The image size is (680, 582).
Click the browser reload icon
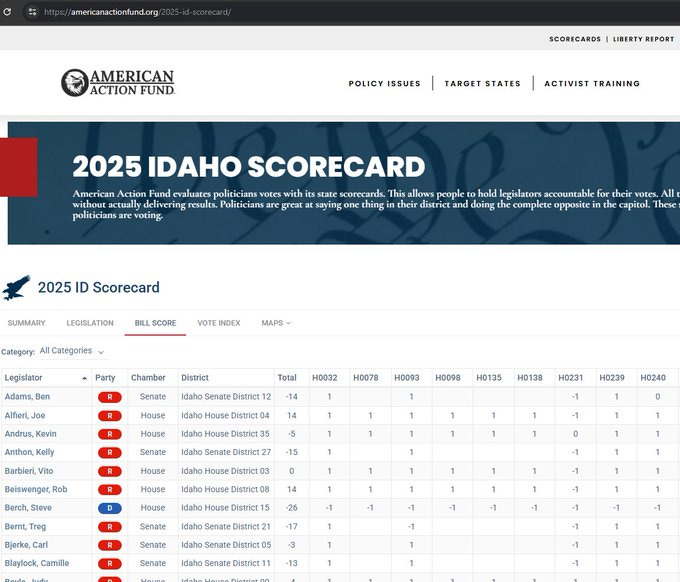(x=7, y=12)
